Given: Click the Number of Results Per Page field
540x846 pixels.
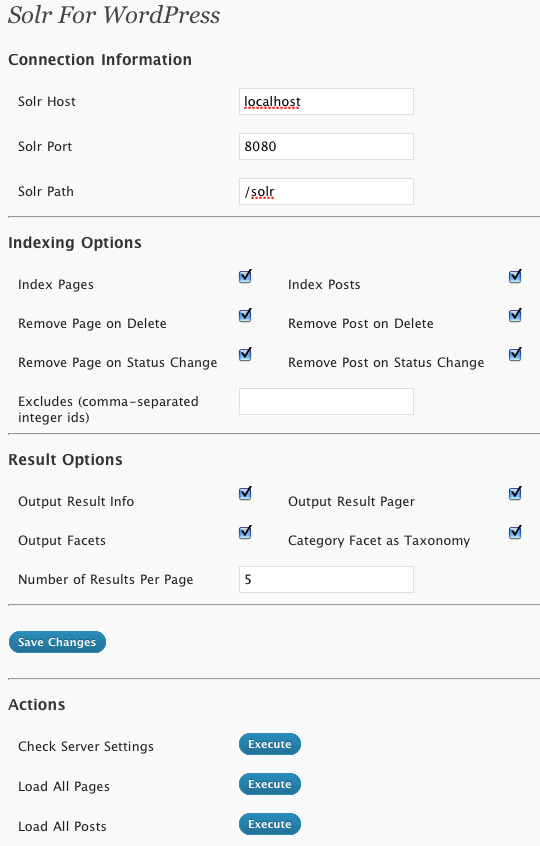Looking at the screenshot, I should 326,579.
